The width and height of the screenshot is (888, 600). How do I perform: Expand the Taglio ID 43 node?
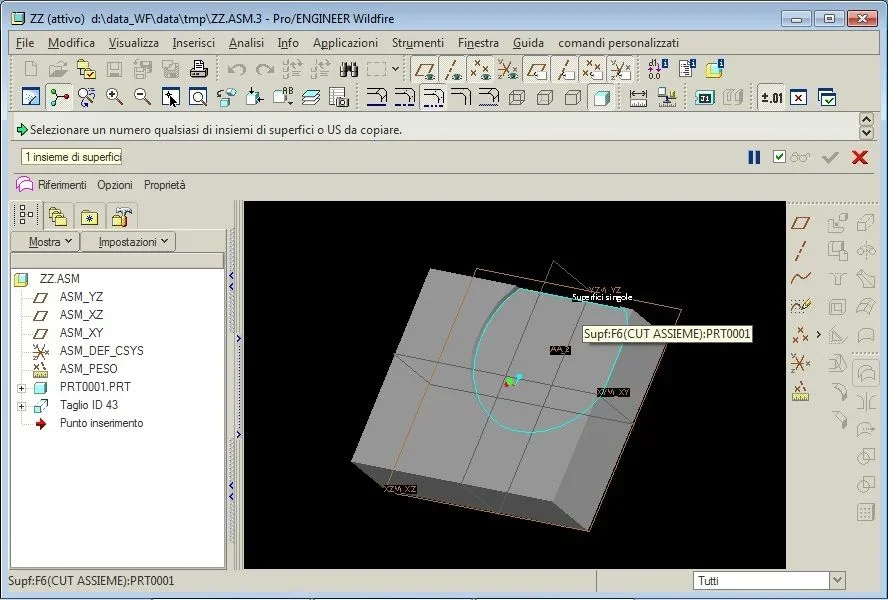22,406
